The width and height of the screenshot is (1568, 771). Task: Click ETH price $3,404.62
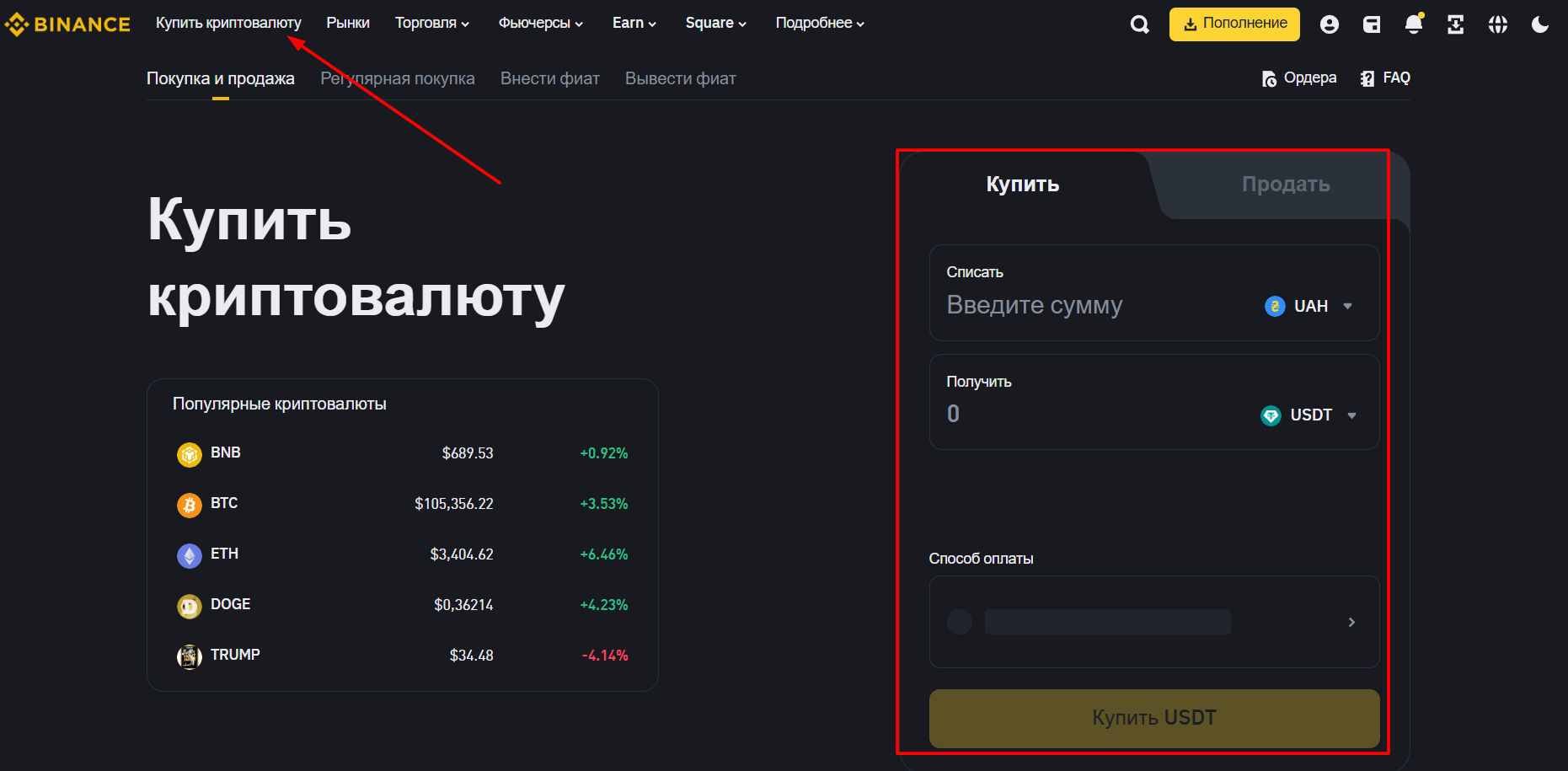tap(462, 554)
